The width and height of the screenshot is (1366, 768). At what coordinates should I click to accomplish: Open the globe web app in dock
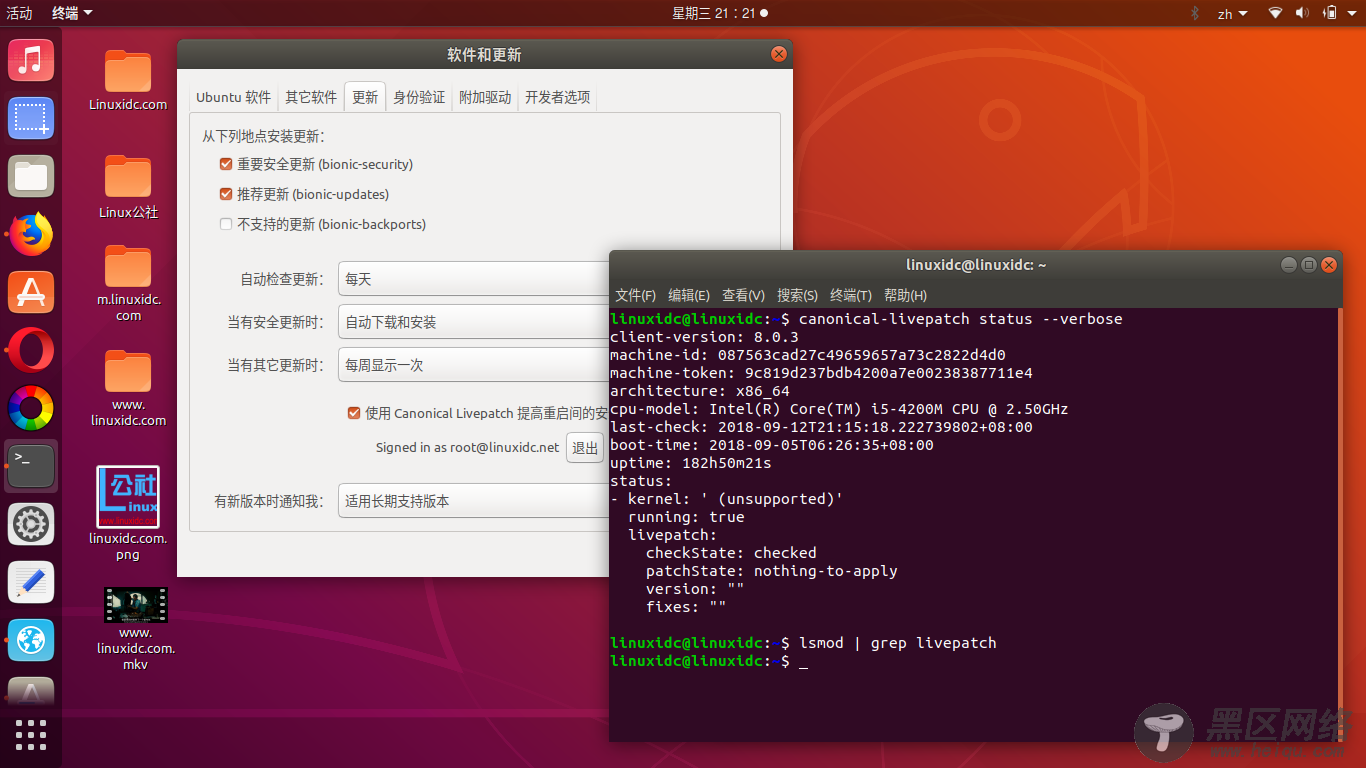click(31, 640)
